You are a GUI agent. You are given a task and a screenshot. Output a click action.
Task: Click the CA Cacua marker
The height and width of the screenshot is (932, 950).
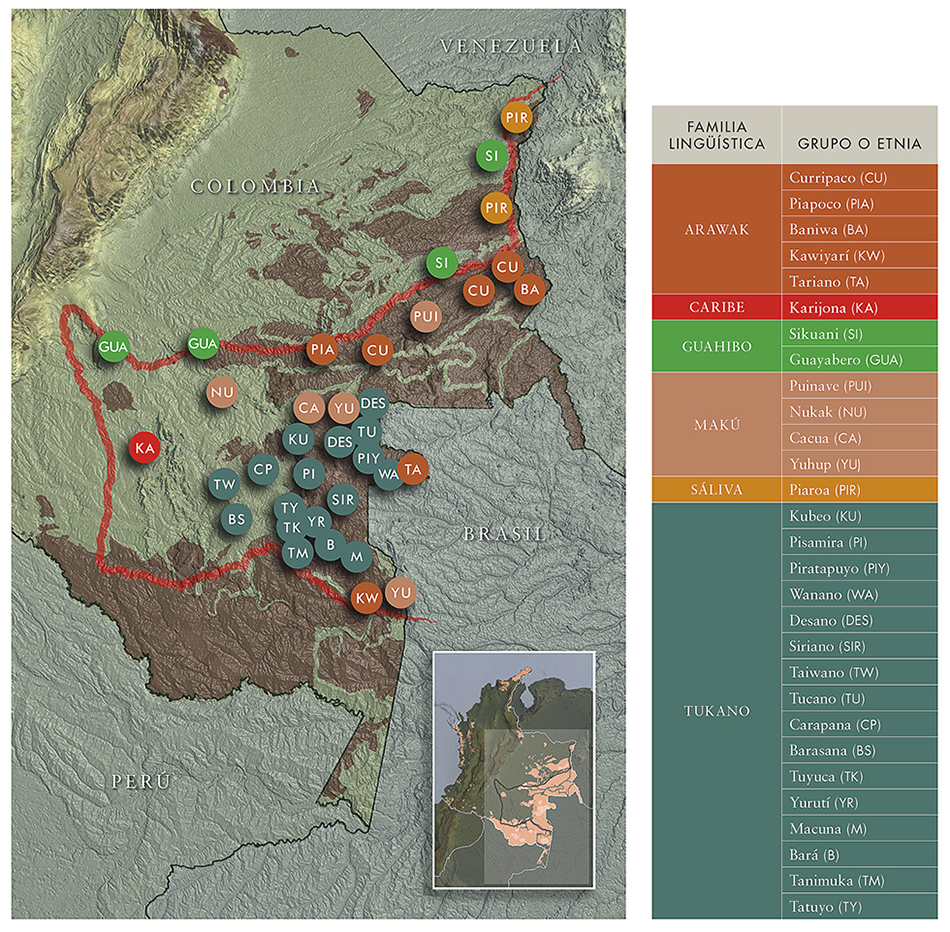click(309, 407)
